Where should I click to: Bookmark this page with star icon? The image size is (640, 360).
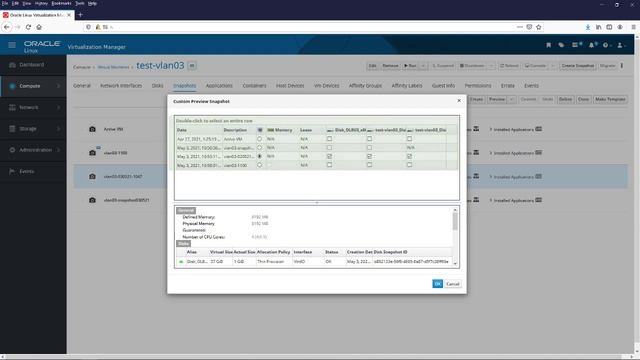(x=539, y=27)
